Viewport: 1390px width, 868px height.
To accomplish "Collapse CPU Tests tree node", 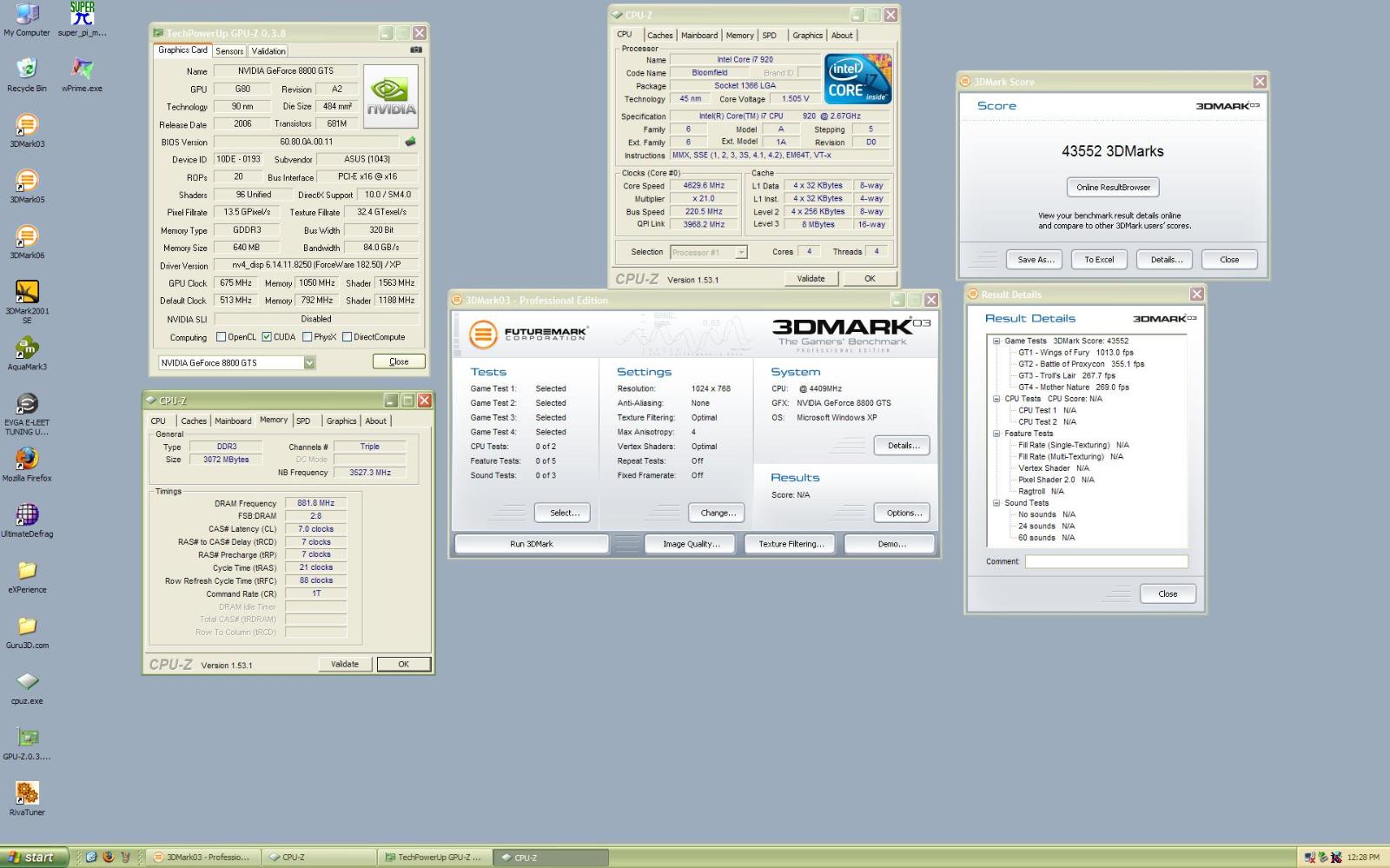I will [x=996, y=399].
